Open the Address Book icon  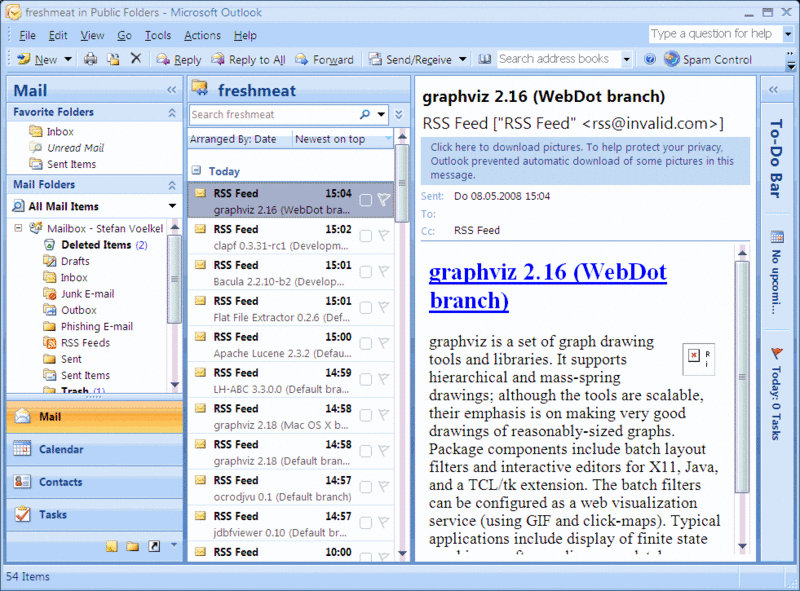485,59
